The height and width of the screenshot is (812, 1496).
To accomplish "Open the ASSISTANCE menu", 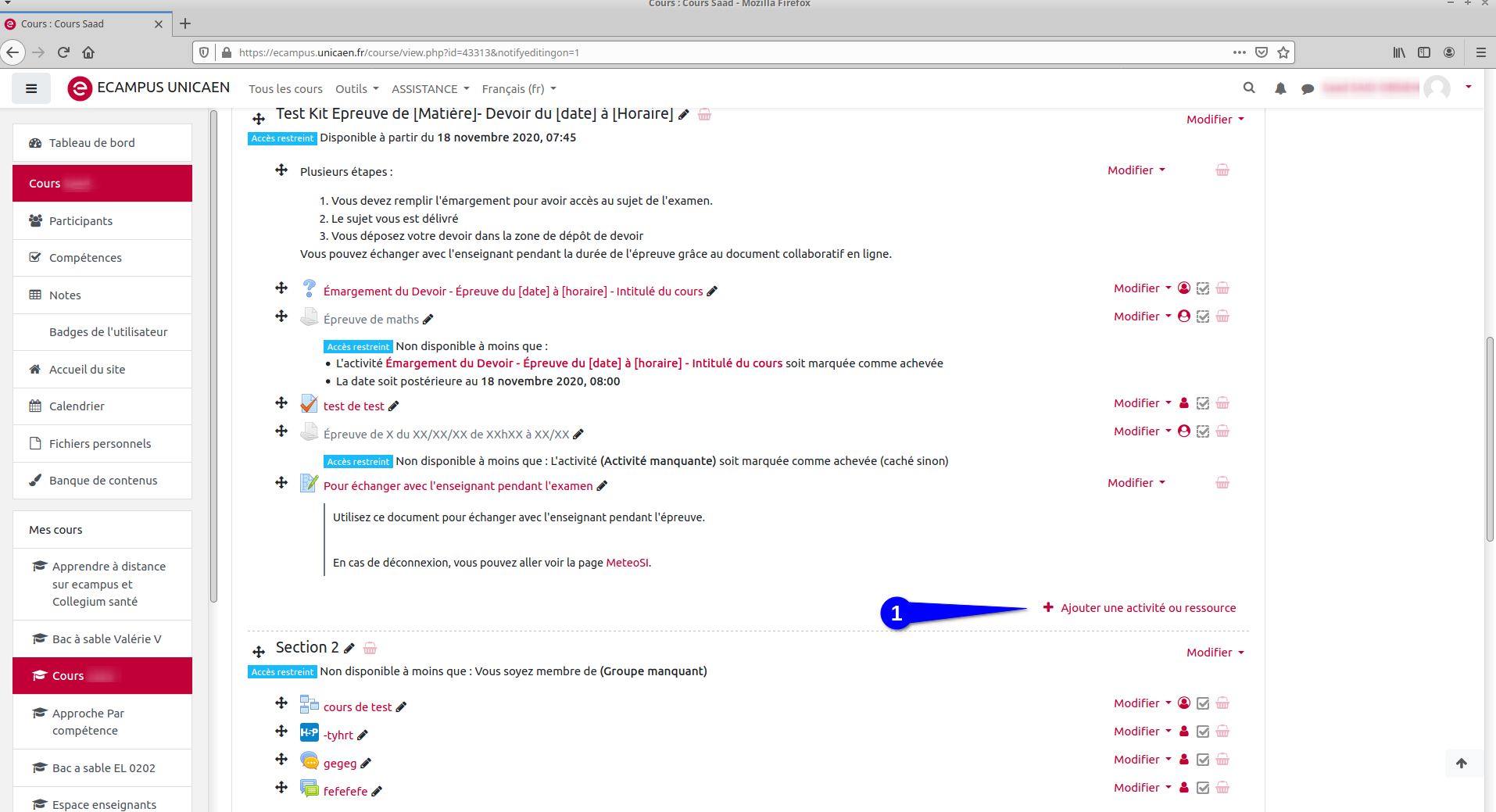I will (x=430, y=89).
